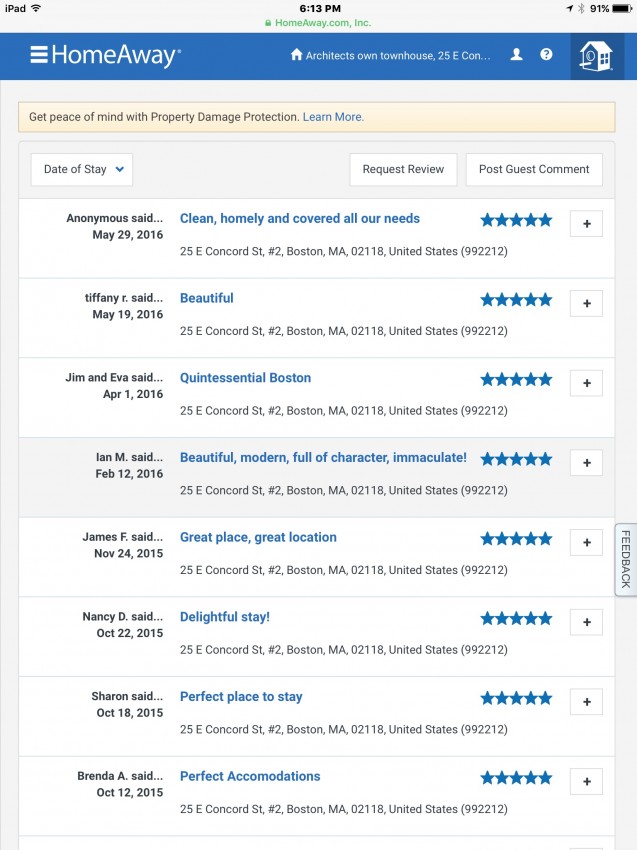Image resolution: width=637 pixels, height=850 pixels.
Task: Expand Ian M.'s review with plus button
Action: pyautogui.click(x=586, y=463)
